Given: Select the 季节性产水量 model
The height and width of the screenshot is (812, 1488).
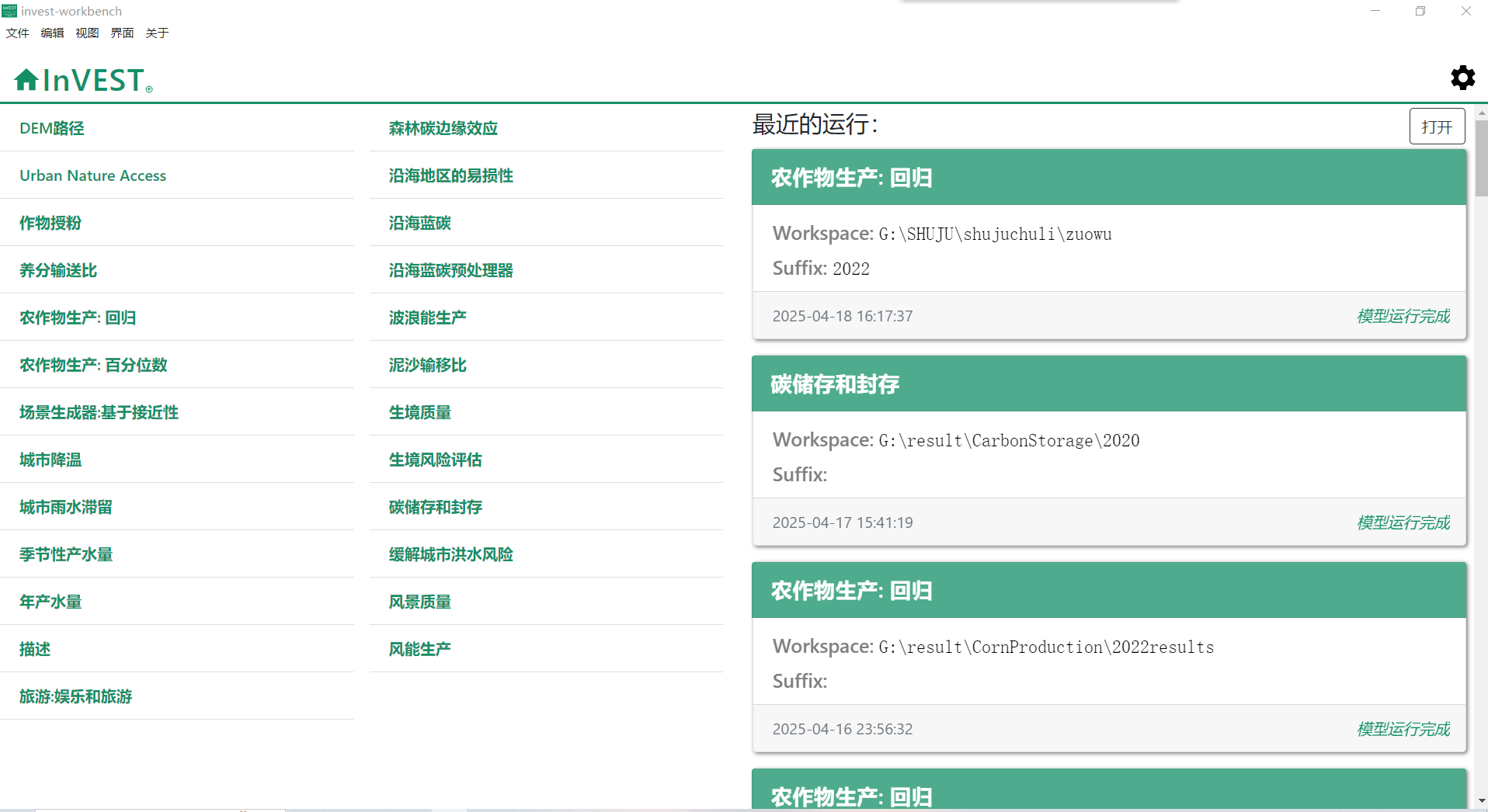Looking at the screenshot, I should tap(177, 554).
